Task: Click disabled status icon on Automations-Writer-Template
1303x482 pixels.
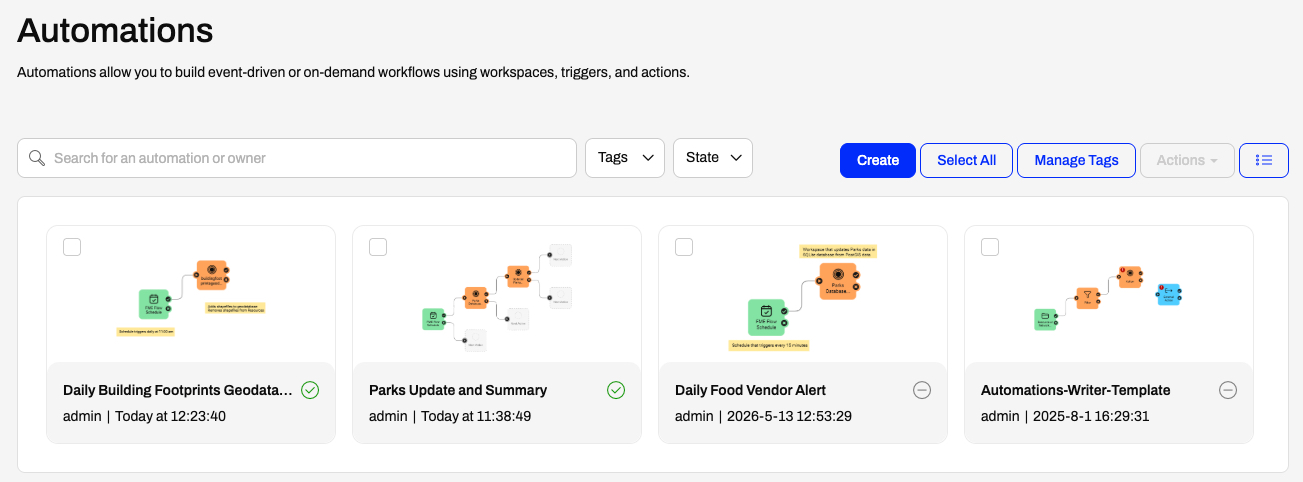Action: [x=1228, y=390]
